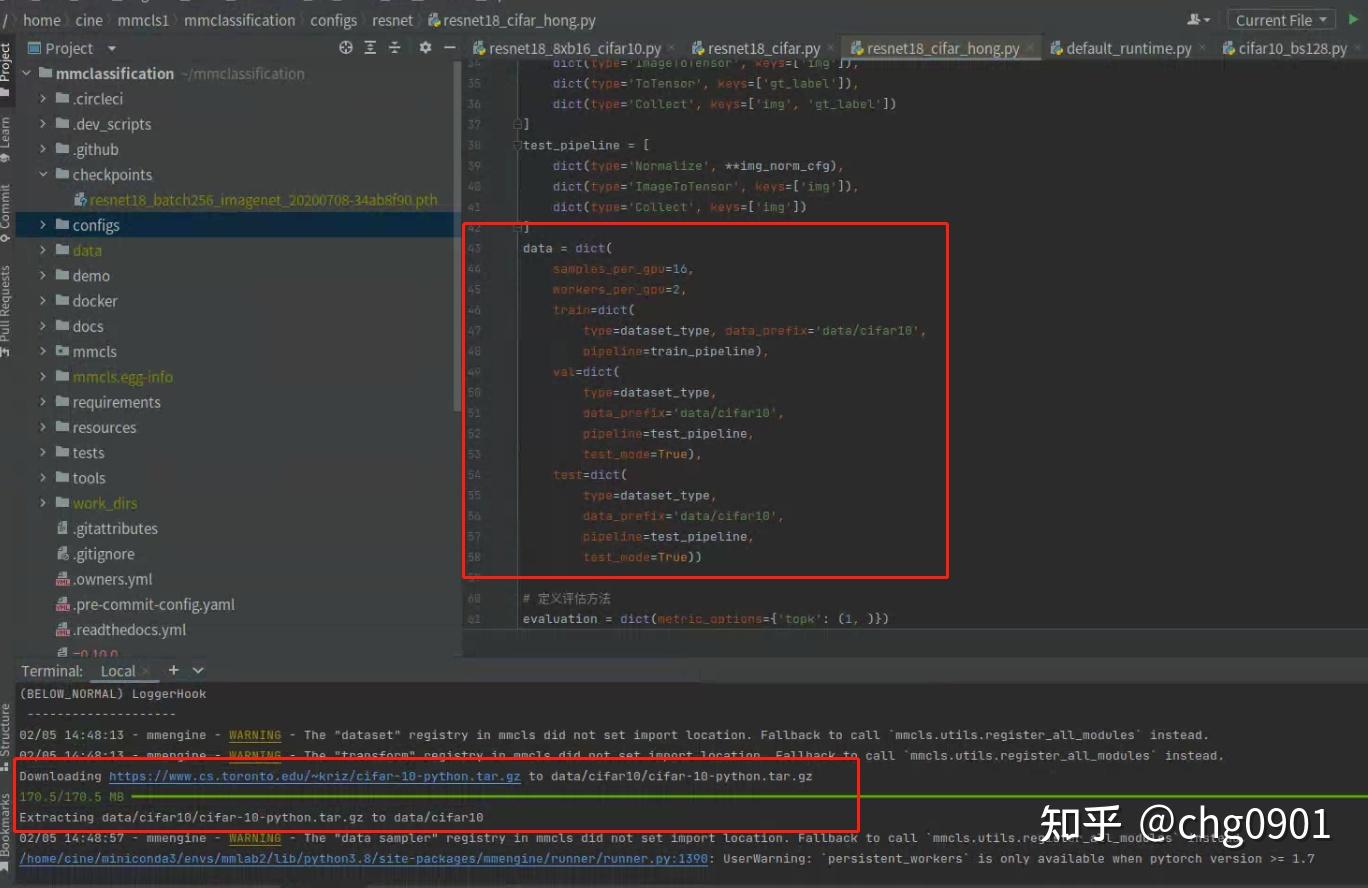Click the Expand All icon in Project toolbar
Screen dimensions: 1368x888
point(371,48)
